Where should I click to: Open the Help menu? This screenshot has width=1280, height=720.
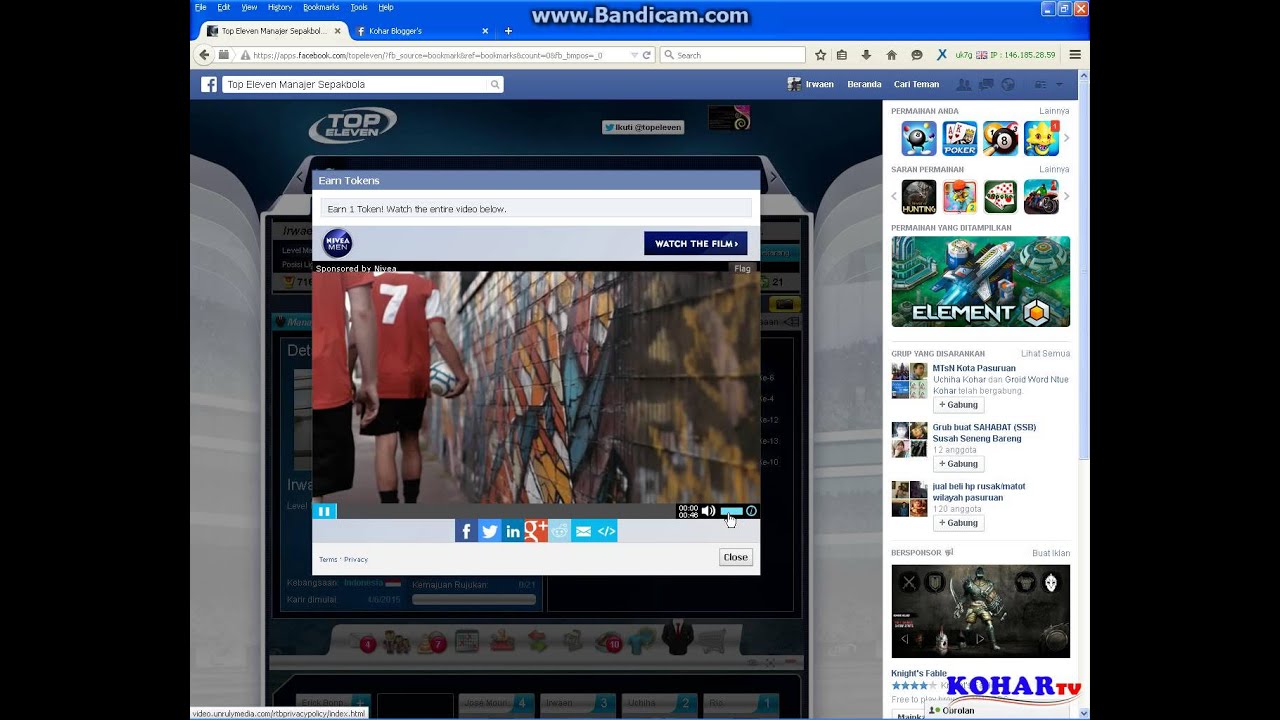coord(386,7)
